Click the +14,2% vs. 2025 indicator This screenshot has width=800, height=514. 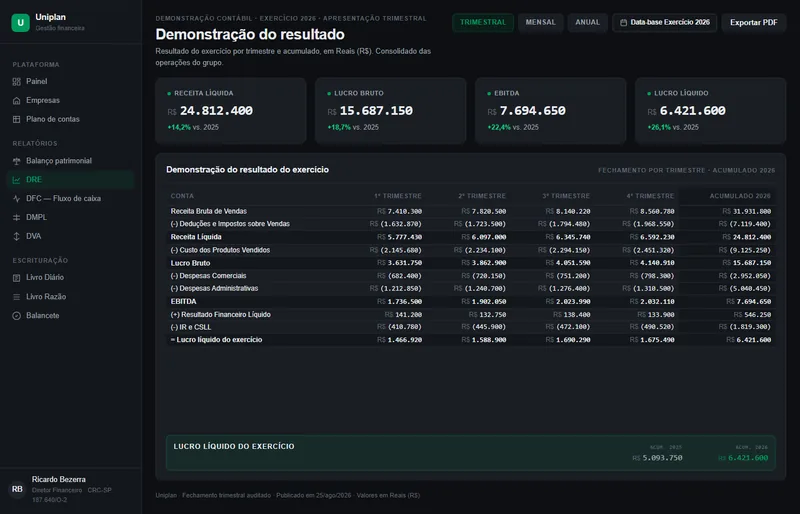193,127
